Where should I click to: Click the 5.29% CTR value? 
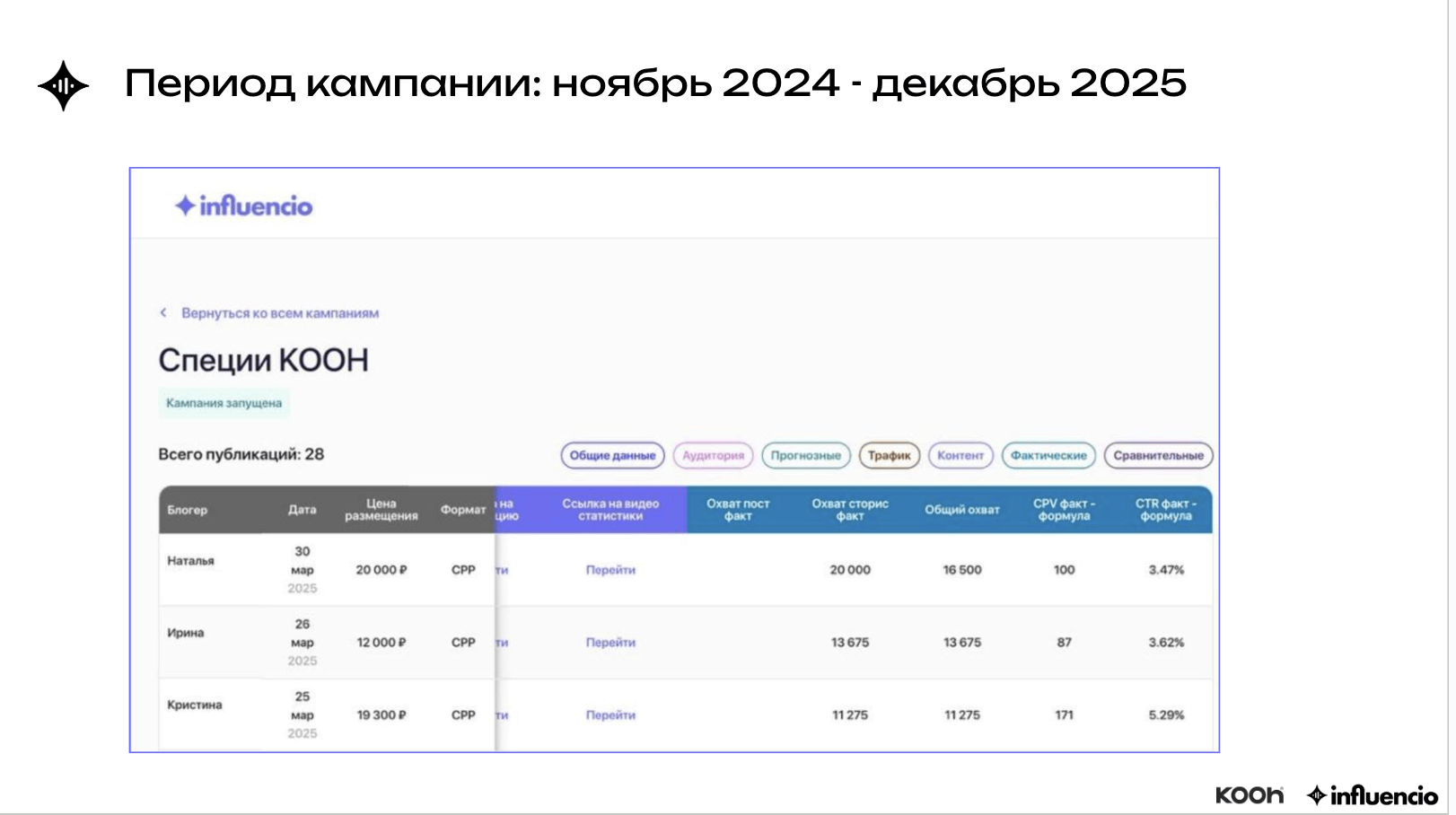pos(1166,715)
